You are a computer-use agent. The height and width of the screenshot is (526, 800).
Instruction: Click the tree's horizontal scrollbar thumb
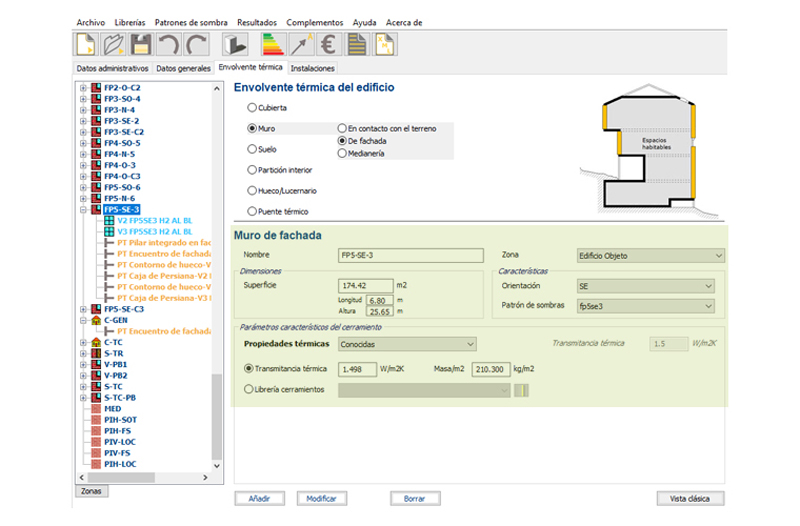click(x=121, y=478)
